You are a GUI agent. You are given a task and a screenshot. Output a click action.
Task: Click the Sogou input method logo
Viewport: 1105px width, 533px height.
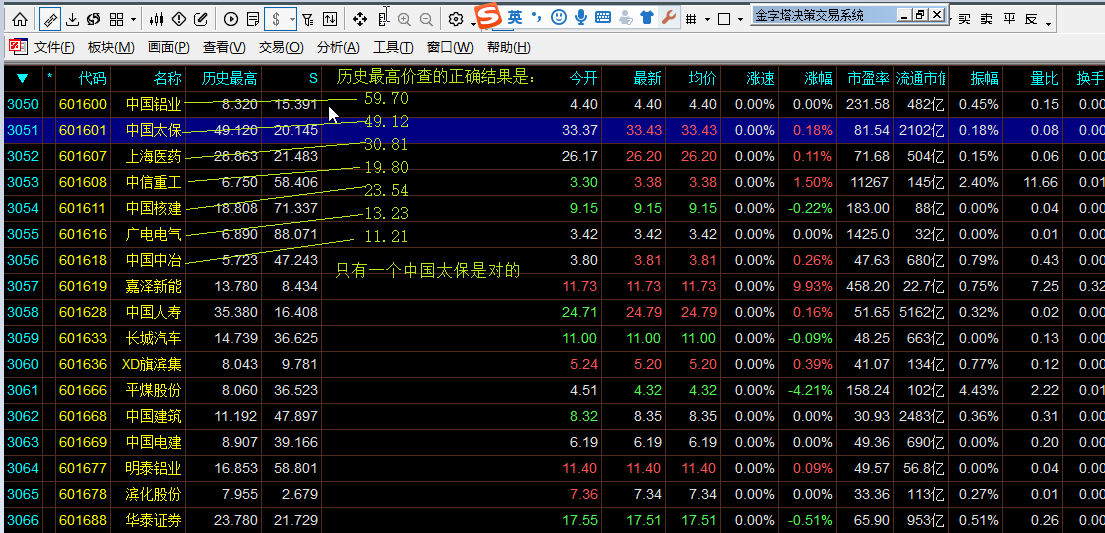click(x=488, y=16)
